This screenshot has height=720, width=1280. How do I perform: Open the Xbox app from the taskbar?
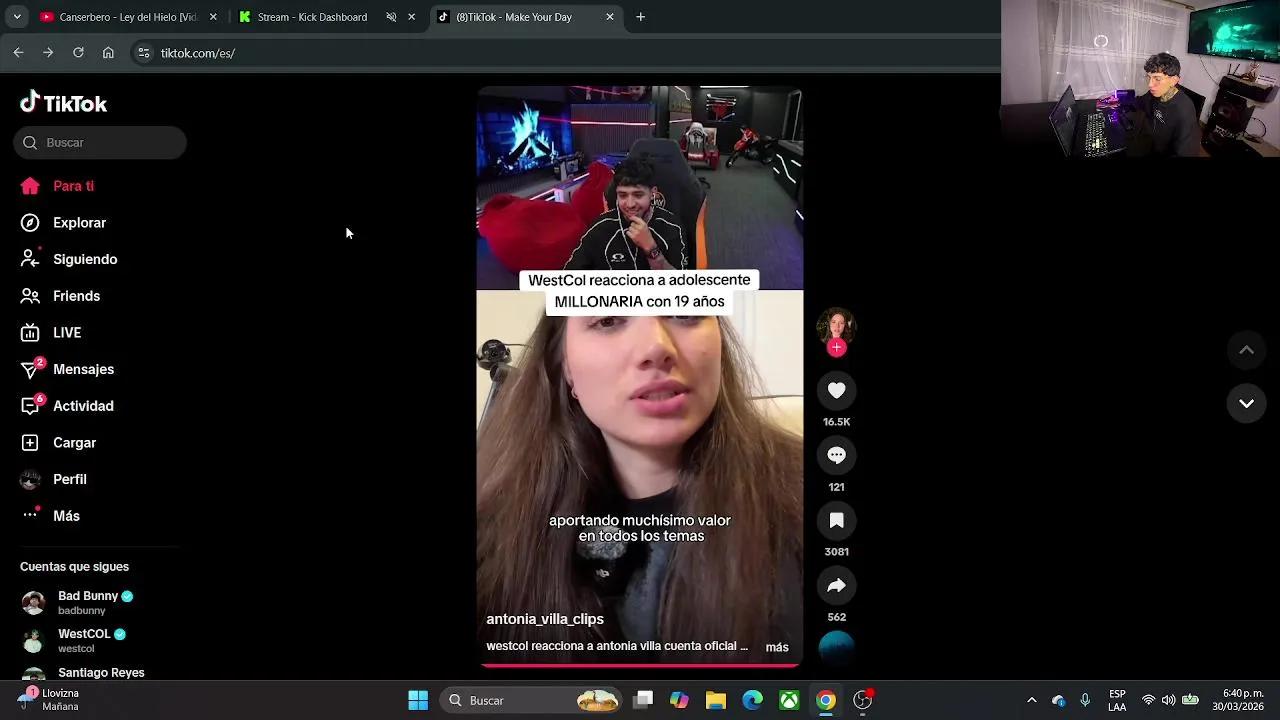[789, 700]
